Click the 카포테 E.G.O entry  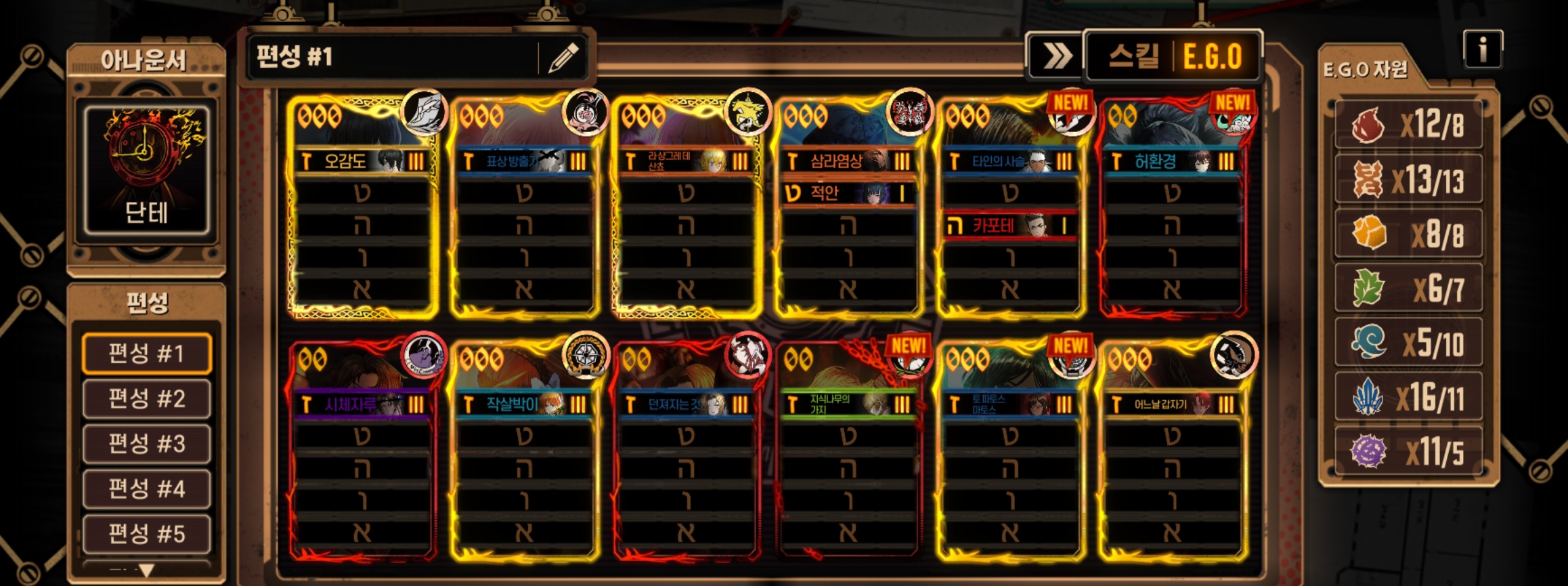point(1010,226)
